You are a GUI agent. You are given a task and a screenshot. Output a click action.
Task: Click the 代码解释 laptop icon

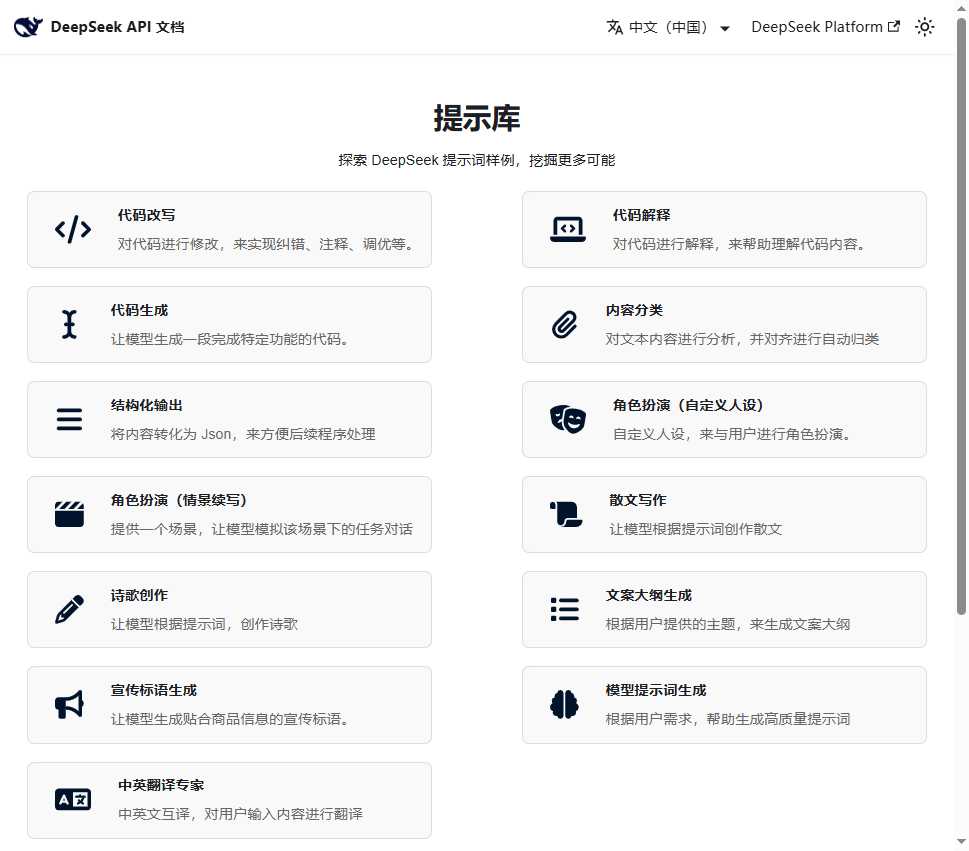pos(566,229)
